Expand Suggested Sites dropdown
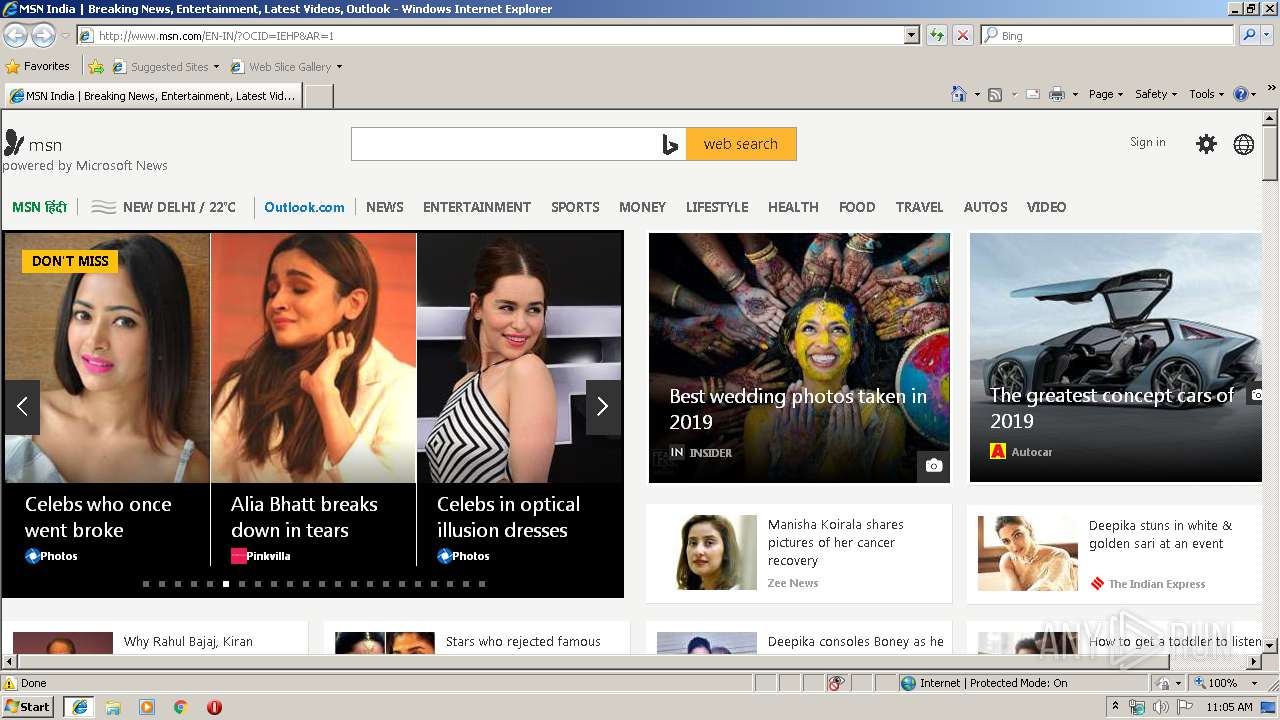 click(216, 67)
